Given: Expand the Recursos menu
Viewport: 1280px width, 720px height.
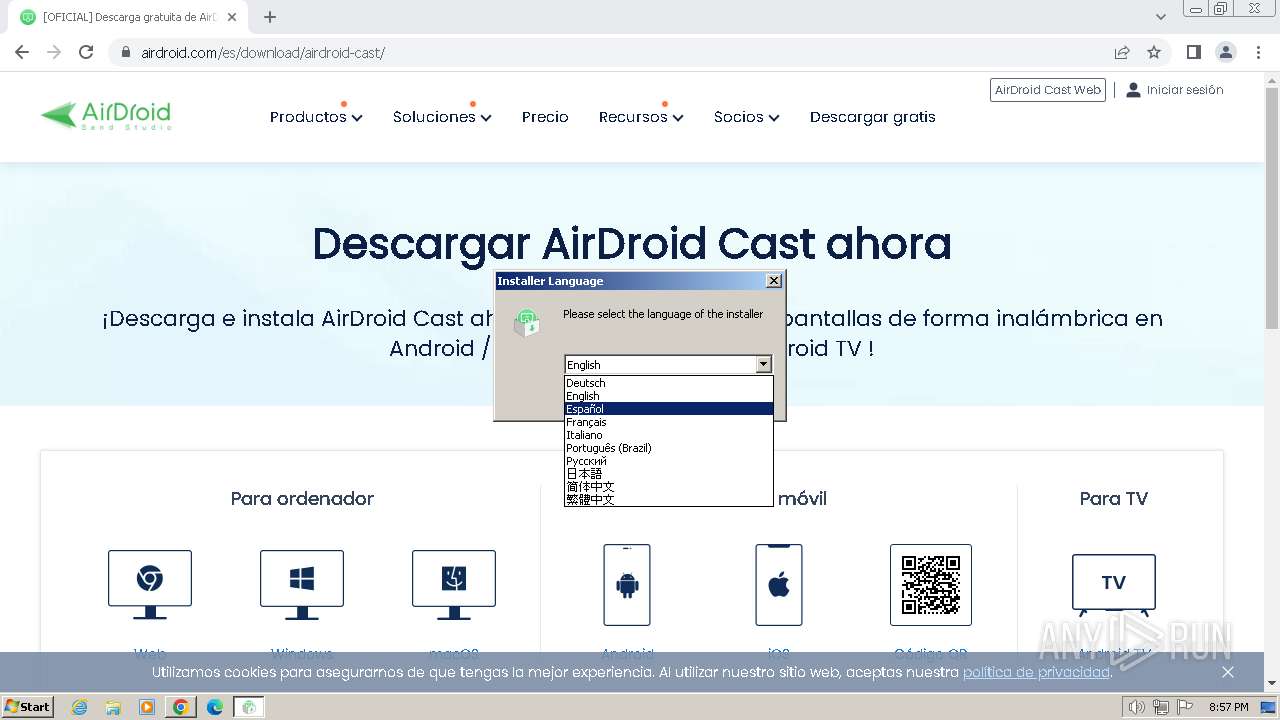Looking at the screenshot, I should tap(641, 117).
